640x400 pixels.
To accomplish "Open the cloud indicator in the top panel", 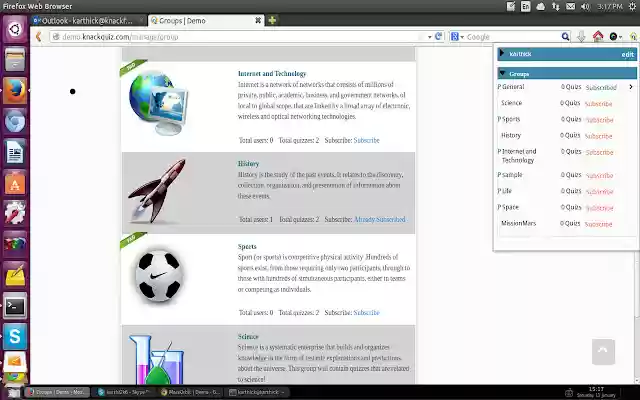I will click(x=540, y=6).
